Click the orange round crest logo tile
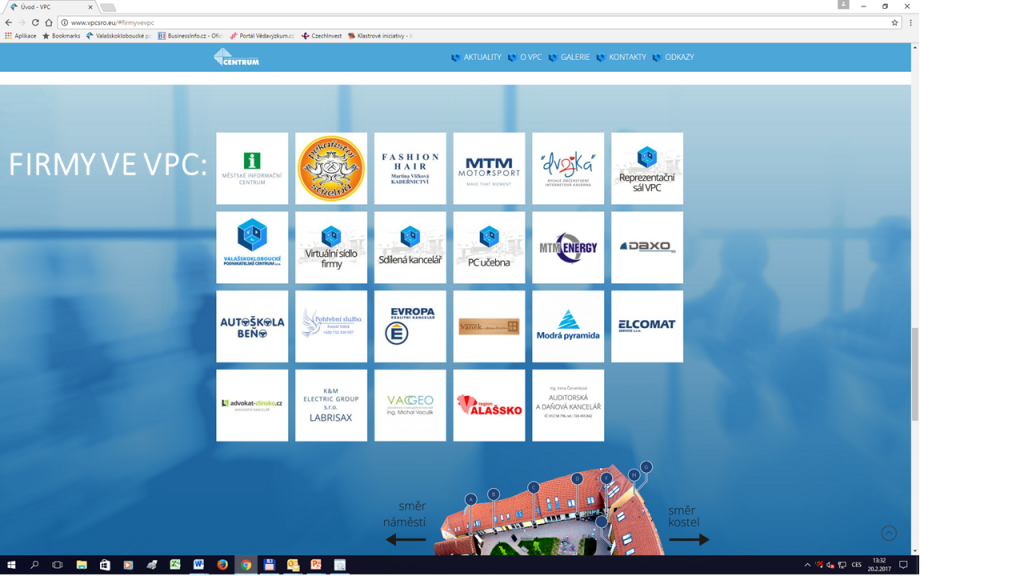The image size is (1024, 576). pyautogui.click(x=331, y=168)
